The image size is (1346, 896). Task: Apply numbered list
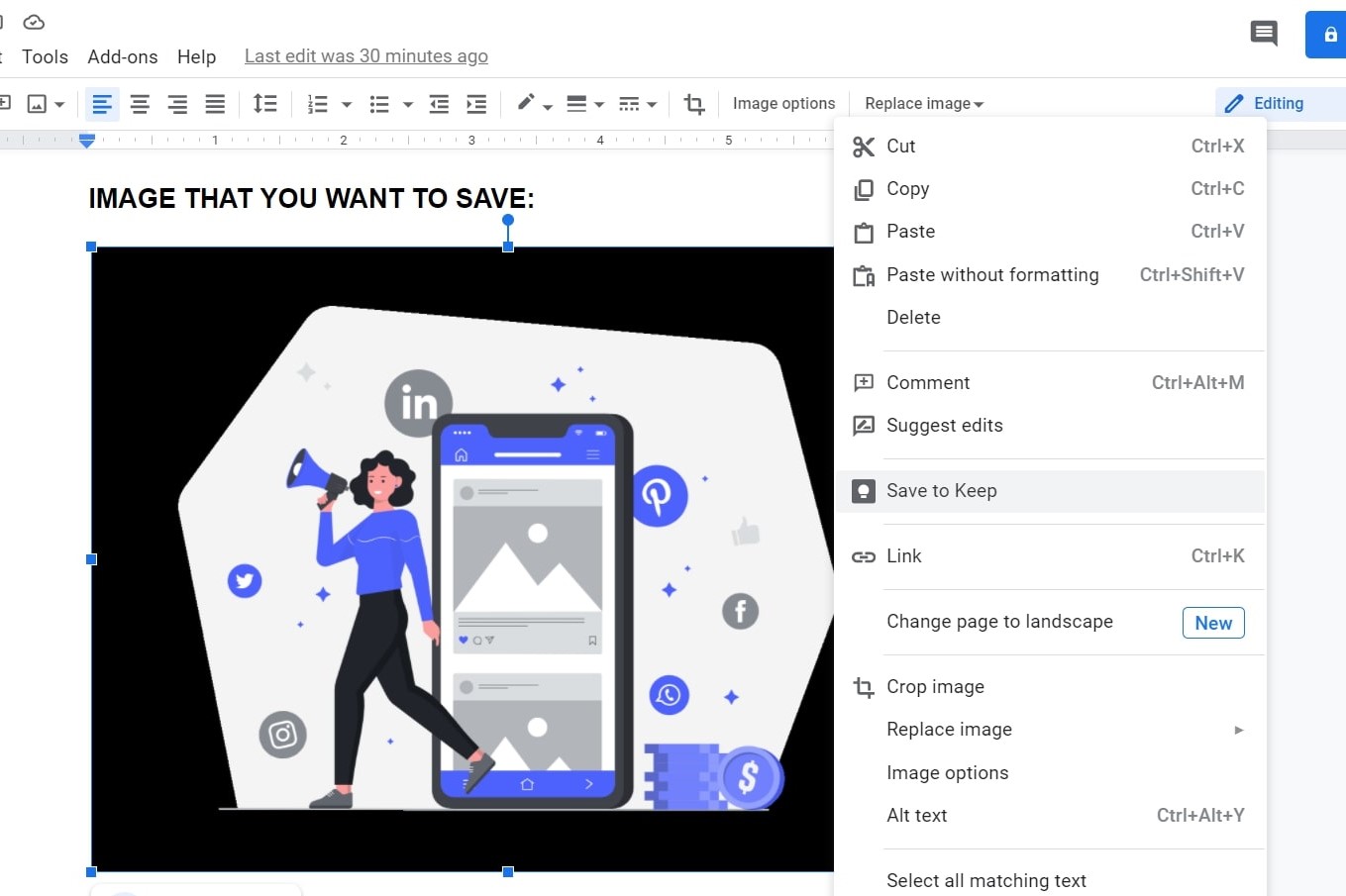pyautogui.click(x=318, y=104)
